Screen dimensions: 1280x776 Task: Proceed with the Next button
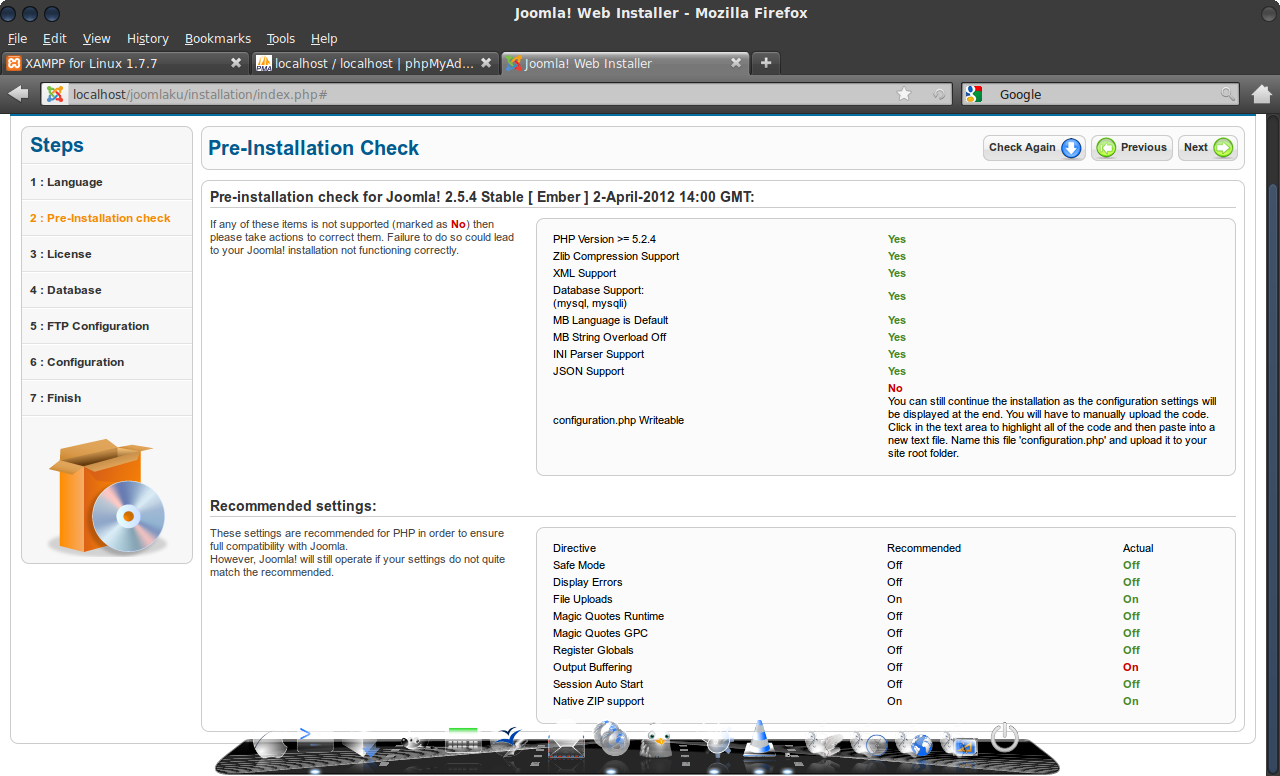click(x=1208, y=148)
